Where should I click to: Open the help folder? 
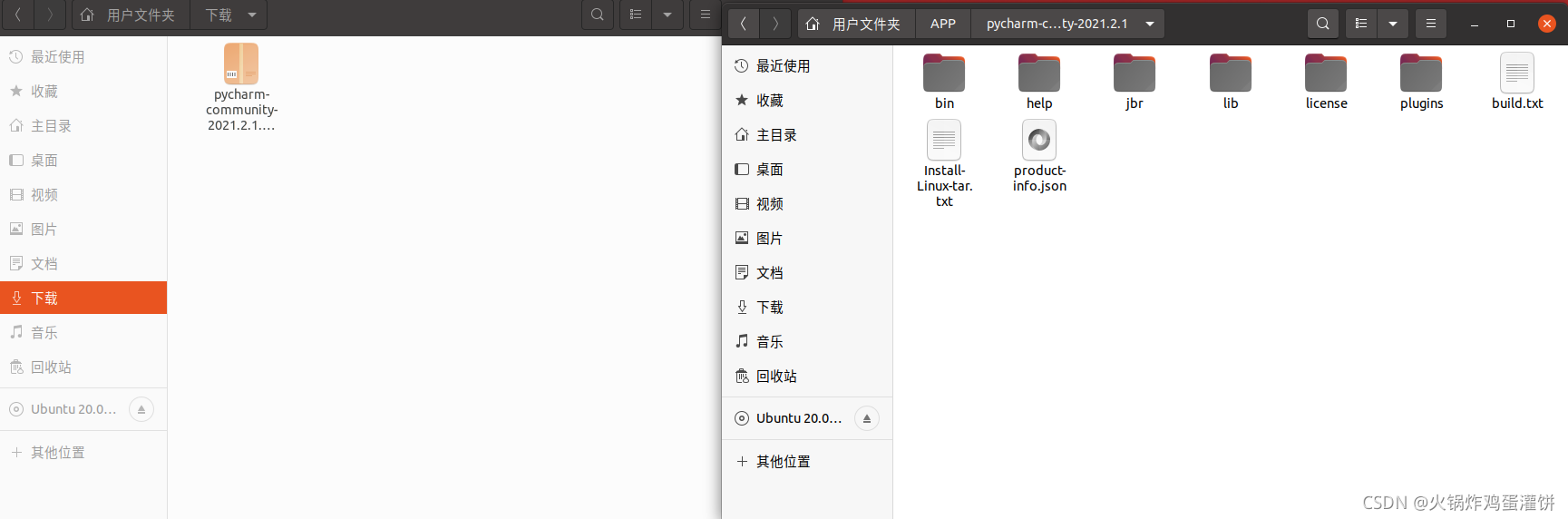coord(1039,82)
